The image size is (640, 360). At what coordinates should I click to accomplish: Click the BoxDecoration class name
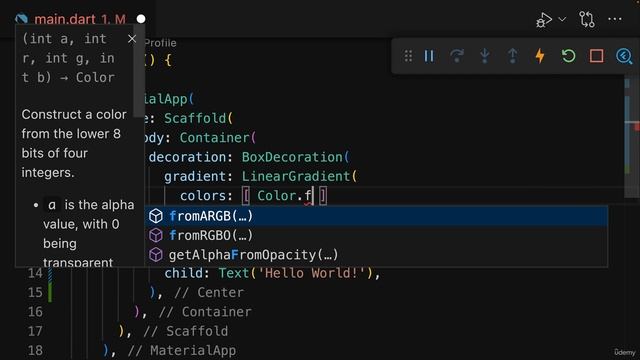(x=292, y=157)
